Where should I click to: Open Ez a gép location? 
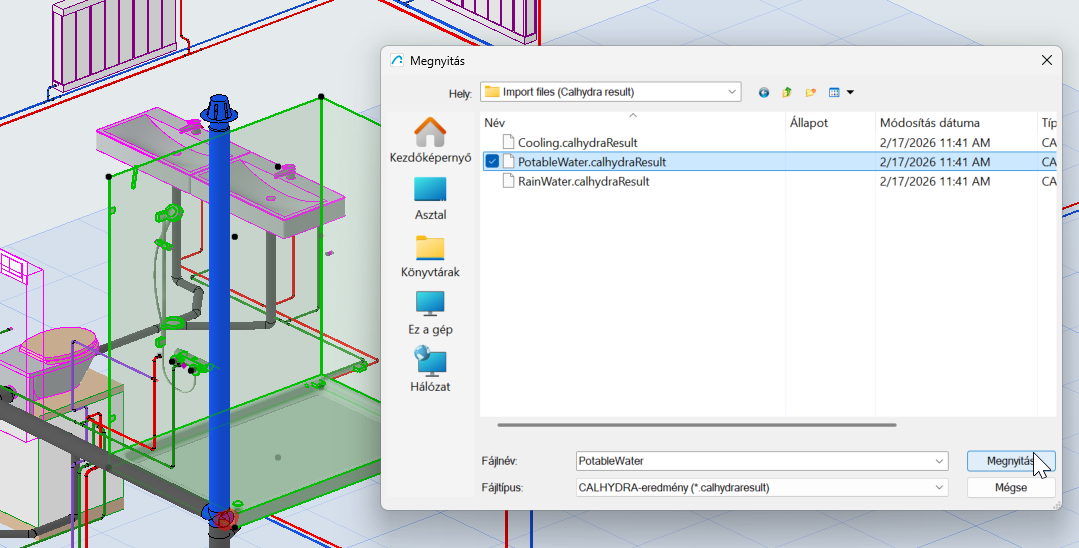pyautogui.click(x=430, y=313)
